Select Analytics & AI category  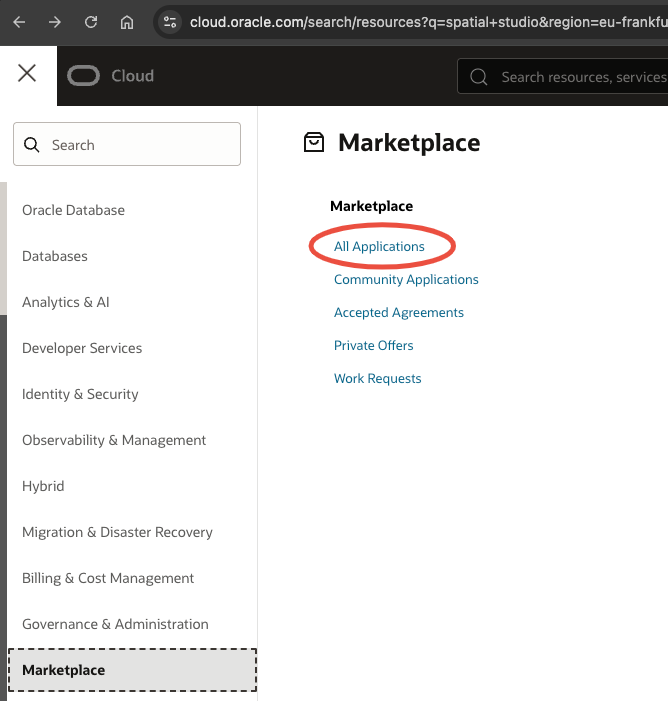point(65,302)
